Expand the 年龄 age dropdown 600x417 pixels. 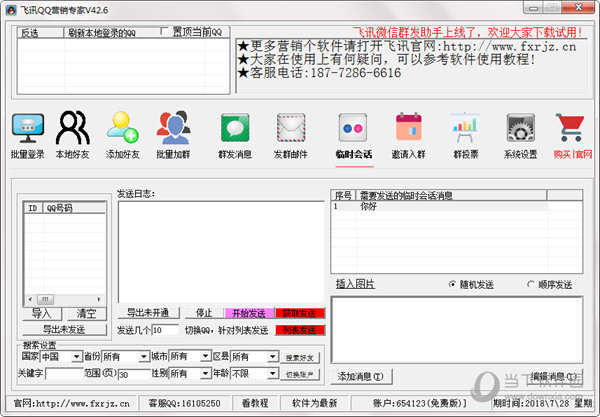(x=272, y=373)
